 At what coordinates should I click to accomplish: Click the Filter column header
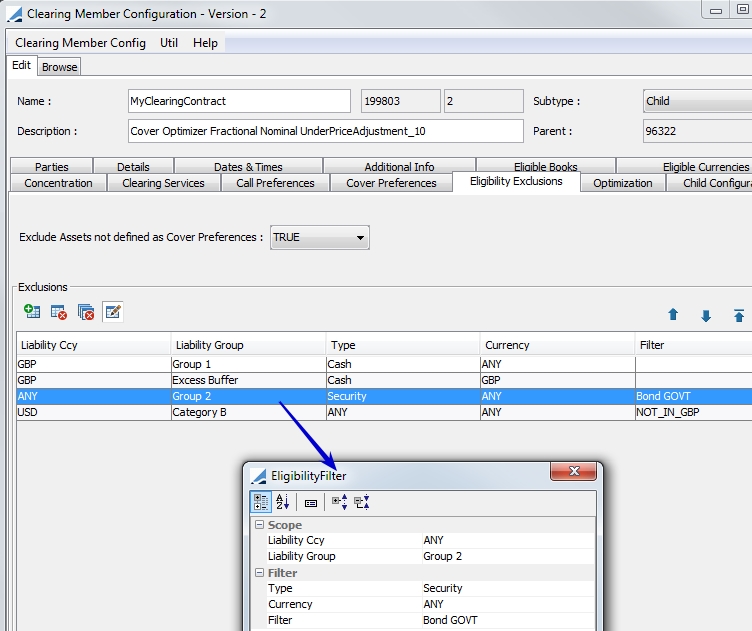click(x=693, y=345)
